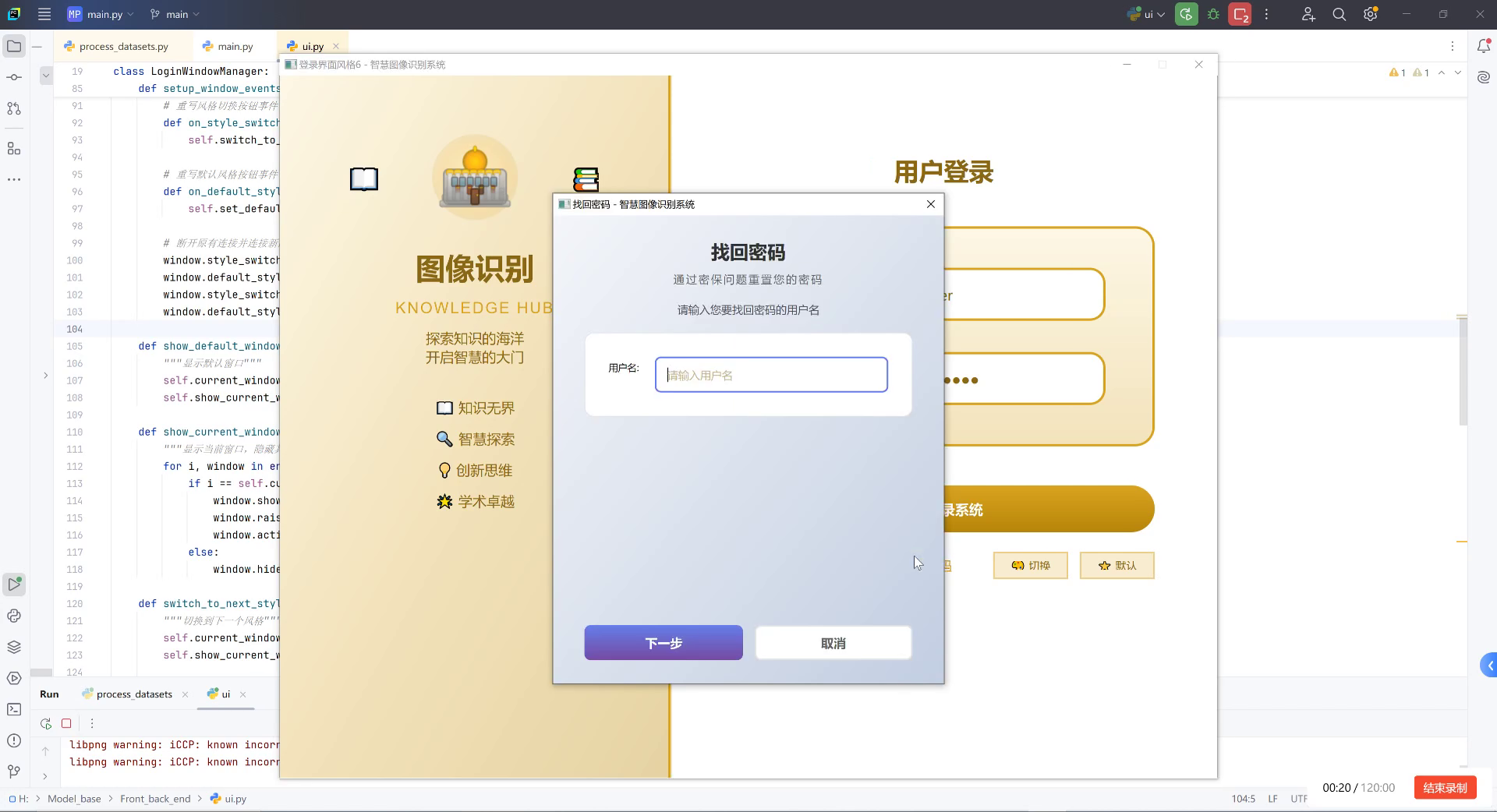This screenshot has height=812, width=1497.
Task: Click the 取消 button in 找回密码 dialog
Action: pyautogui.click(x=833, y=642)
